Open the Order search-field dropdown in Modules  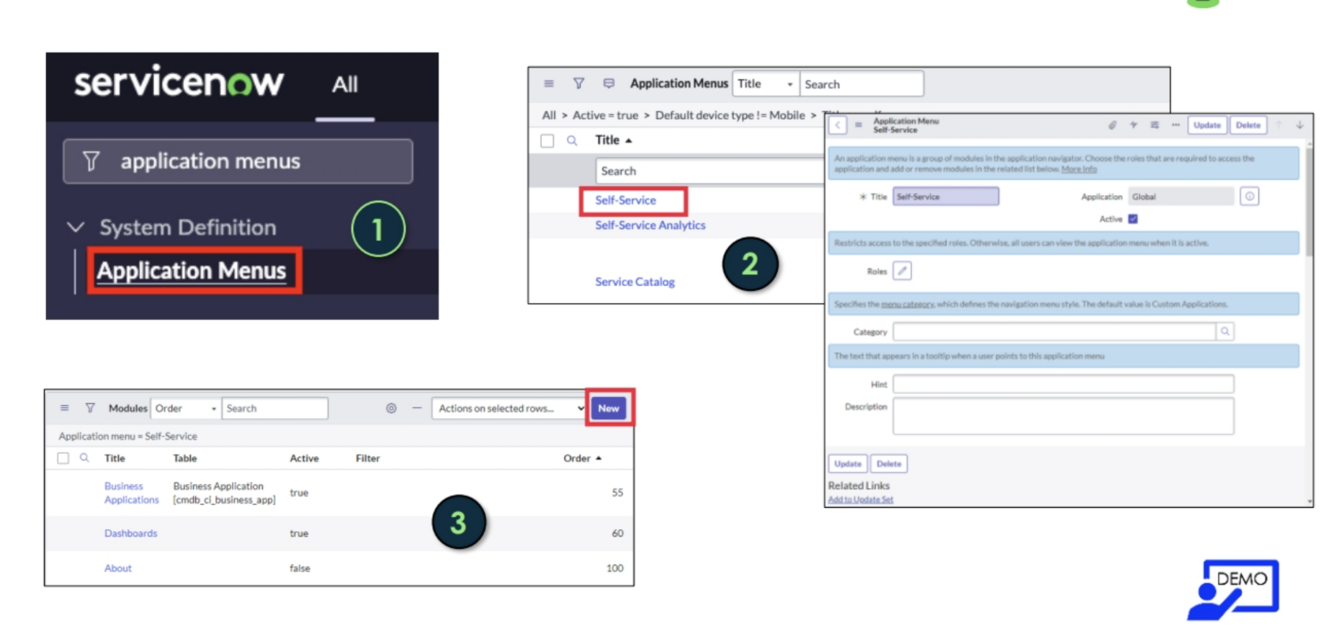coord(186,408)
